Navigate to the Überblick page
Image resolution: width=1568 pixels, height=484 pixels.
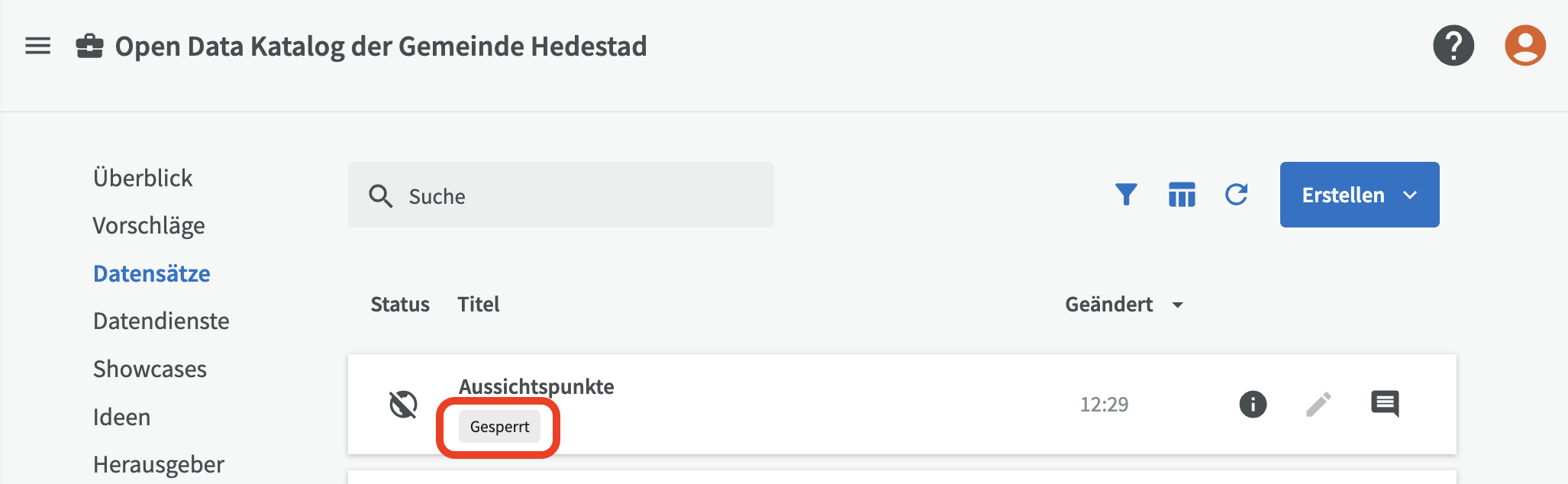[x=143, y=178]
